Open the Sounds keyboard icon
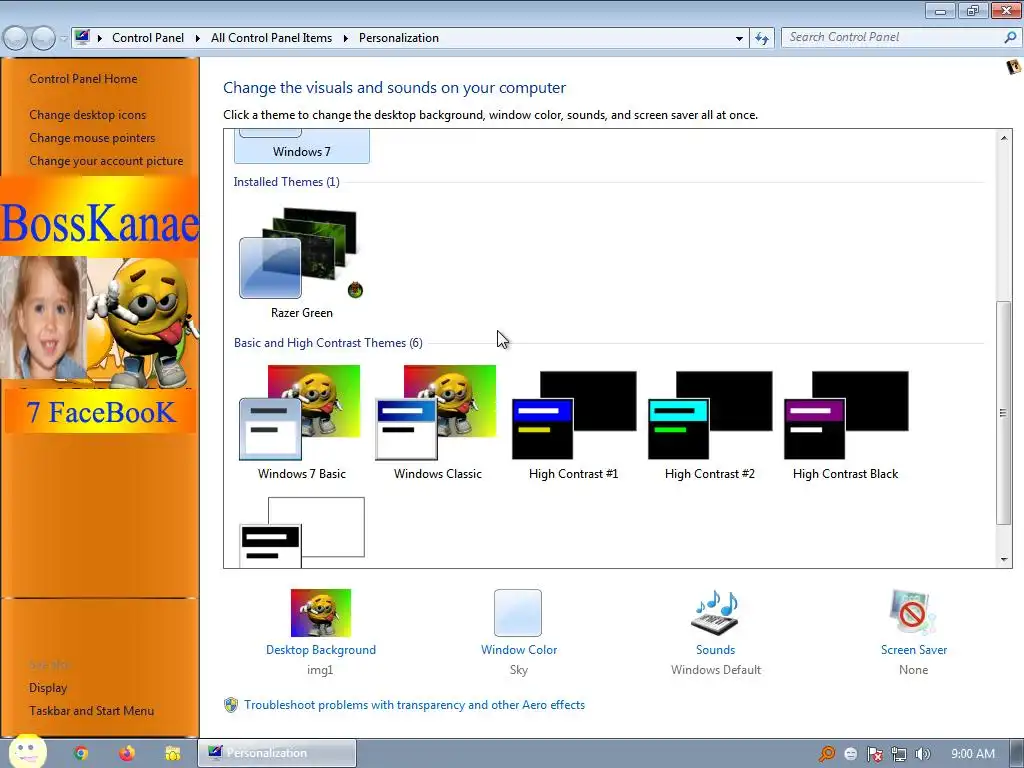1024x768 pixels. click(715, 613)
